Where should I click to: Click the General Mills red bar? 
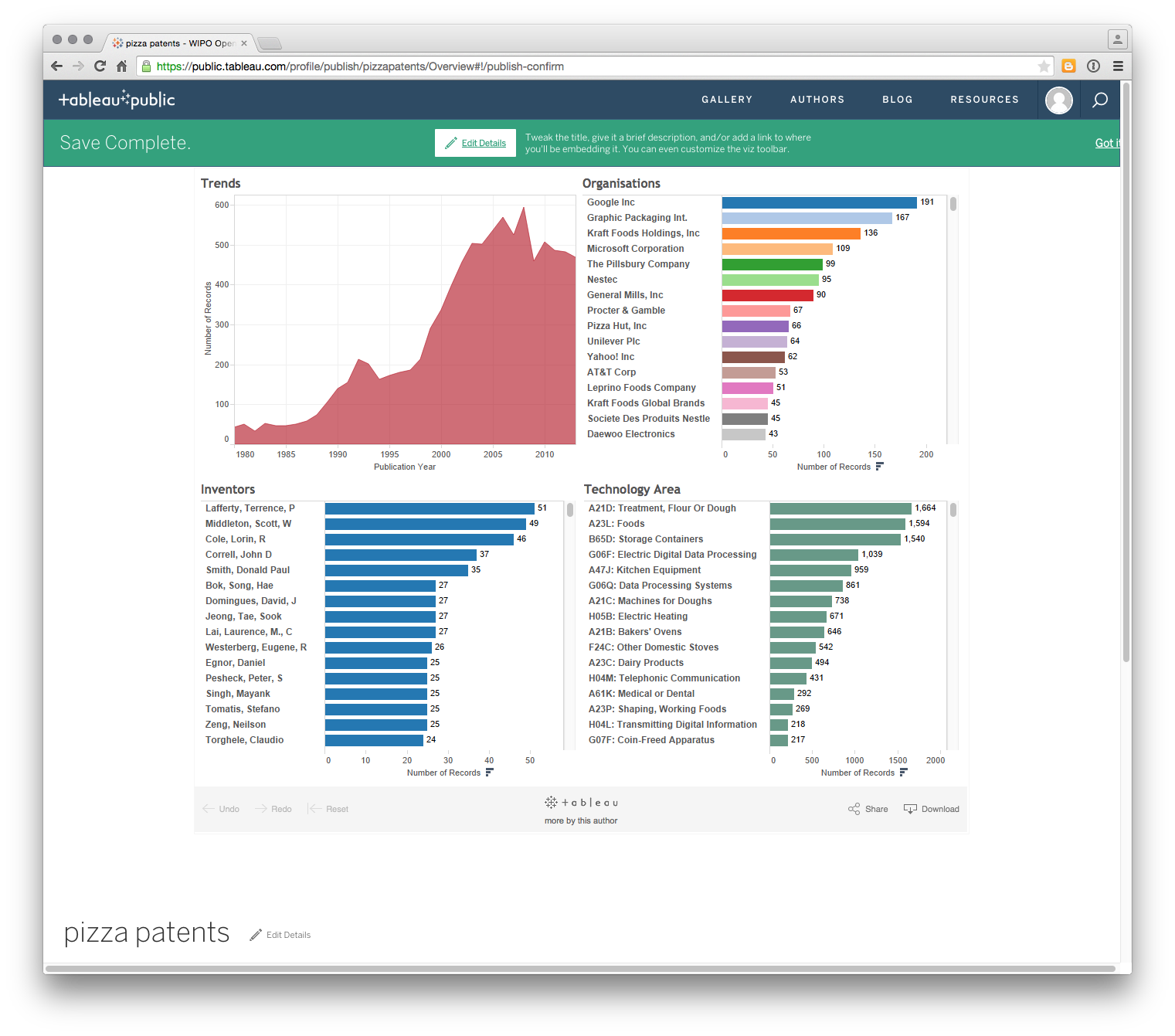[768, 295]
